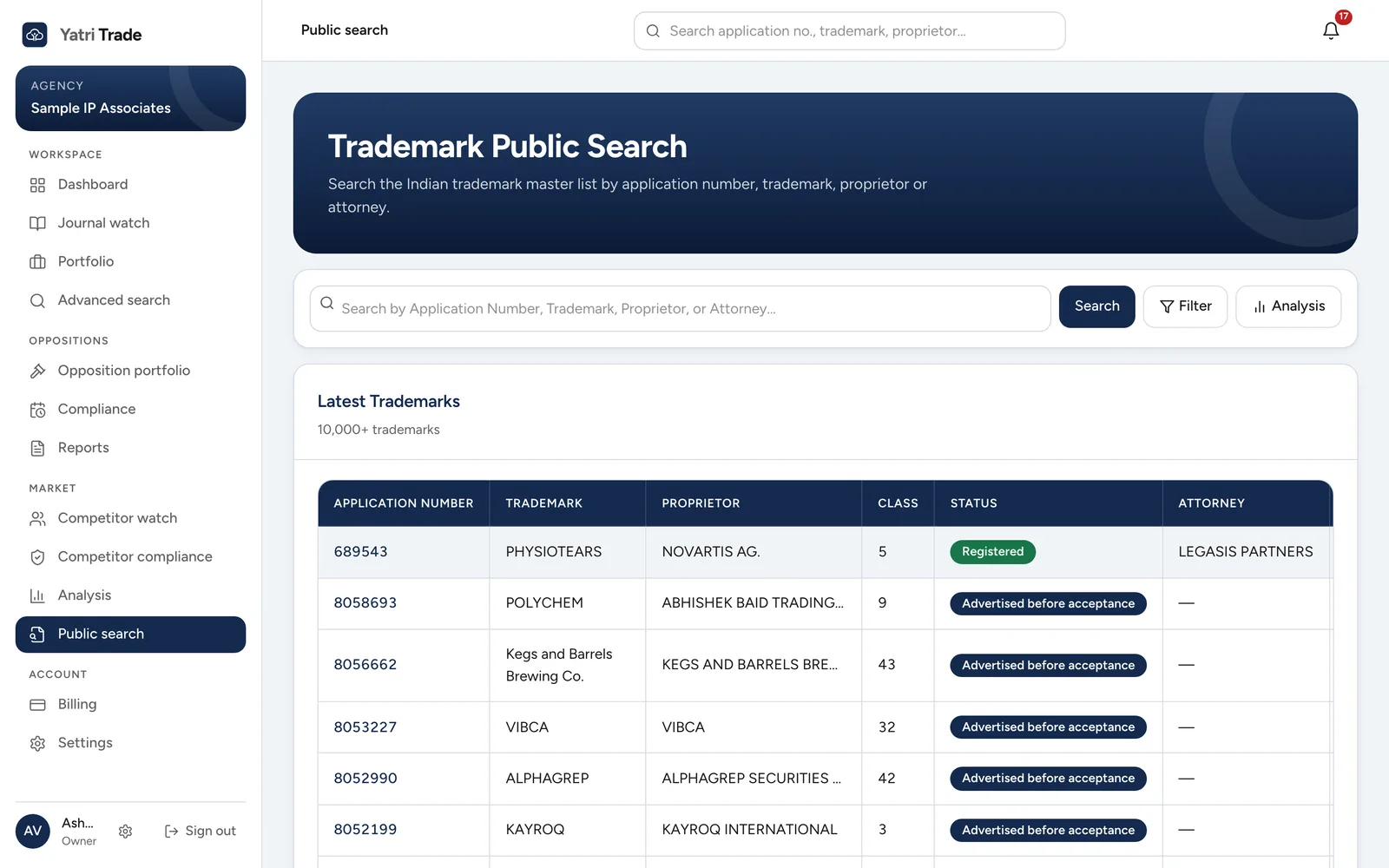Open the Filter options button
Screen dimensions: 1389x868
pos(1185,306)
